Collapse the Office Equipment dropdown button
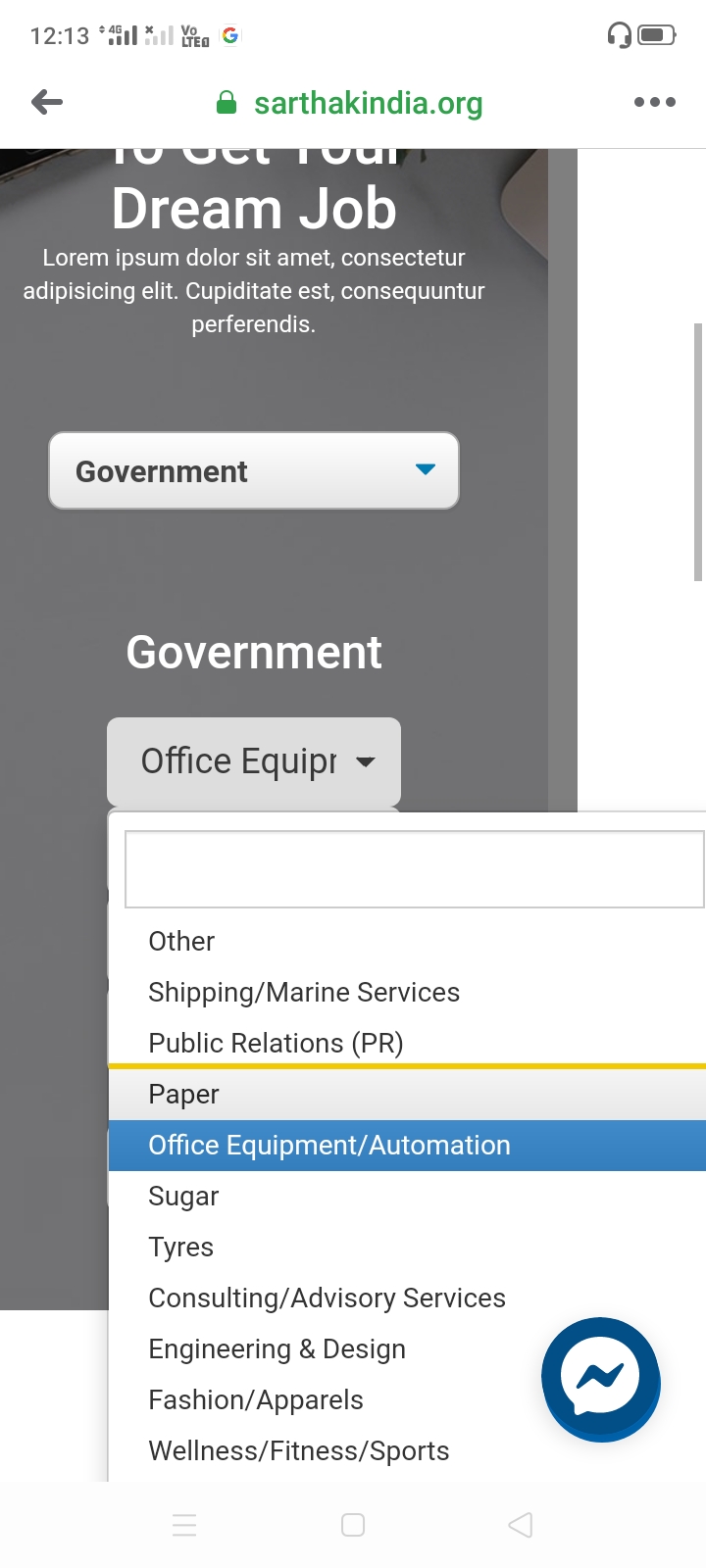 click(x=254, y=761)
